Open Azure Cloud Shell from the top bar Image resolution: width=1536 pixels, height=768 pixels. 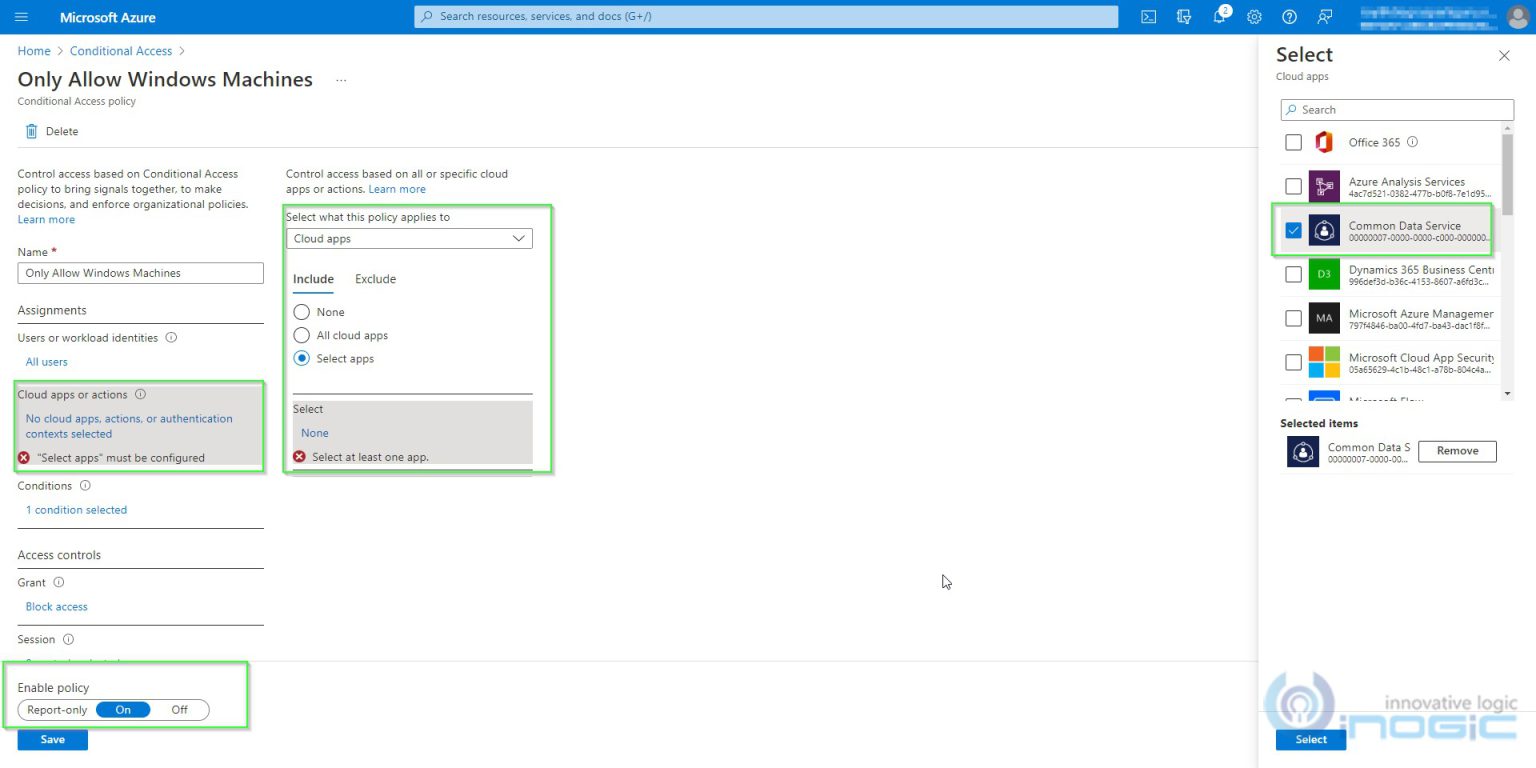coord(1147,16)
